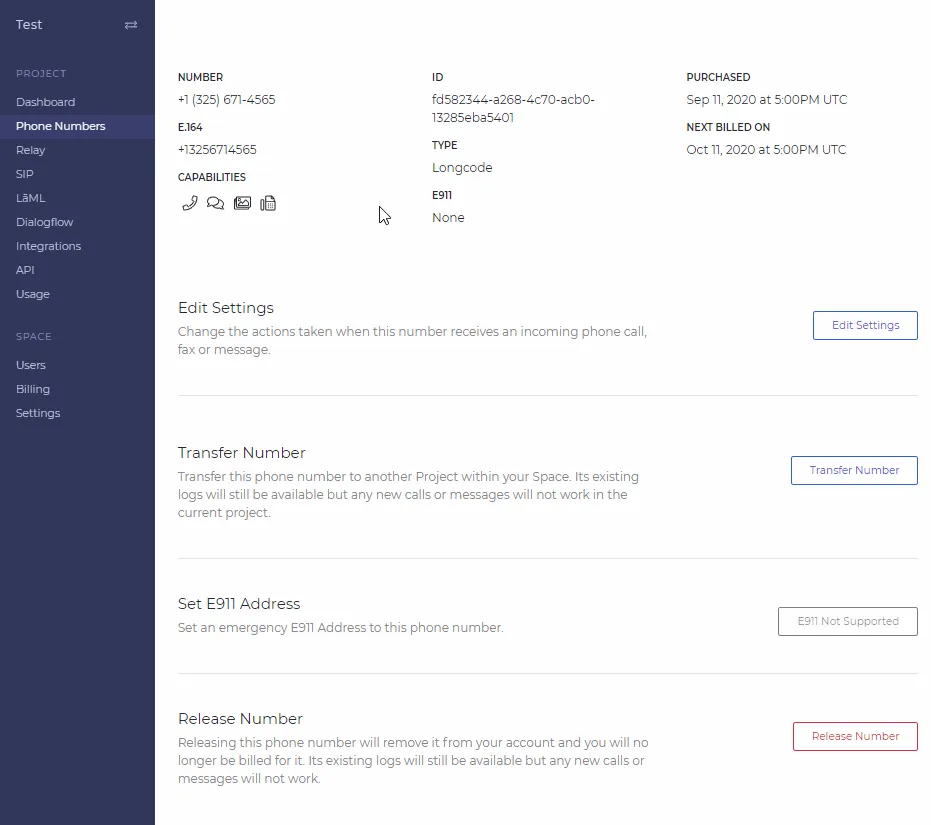Go to the API section

(x=25, y=270)
